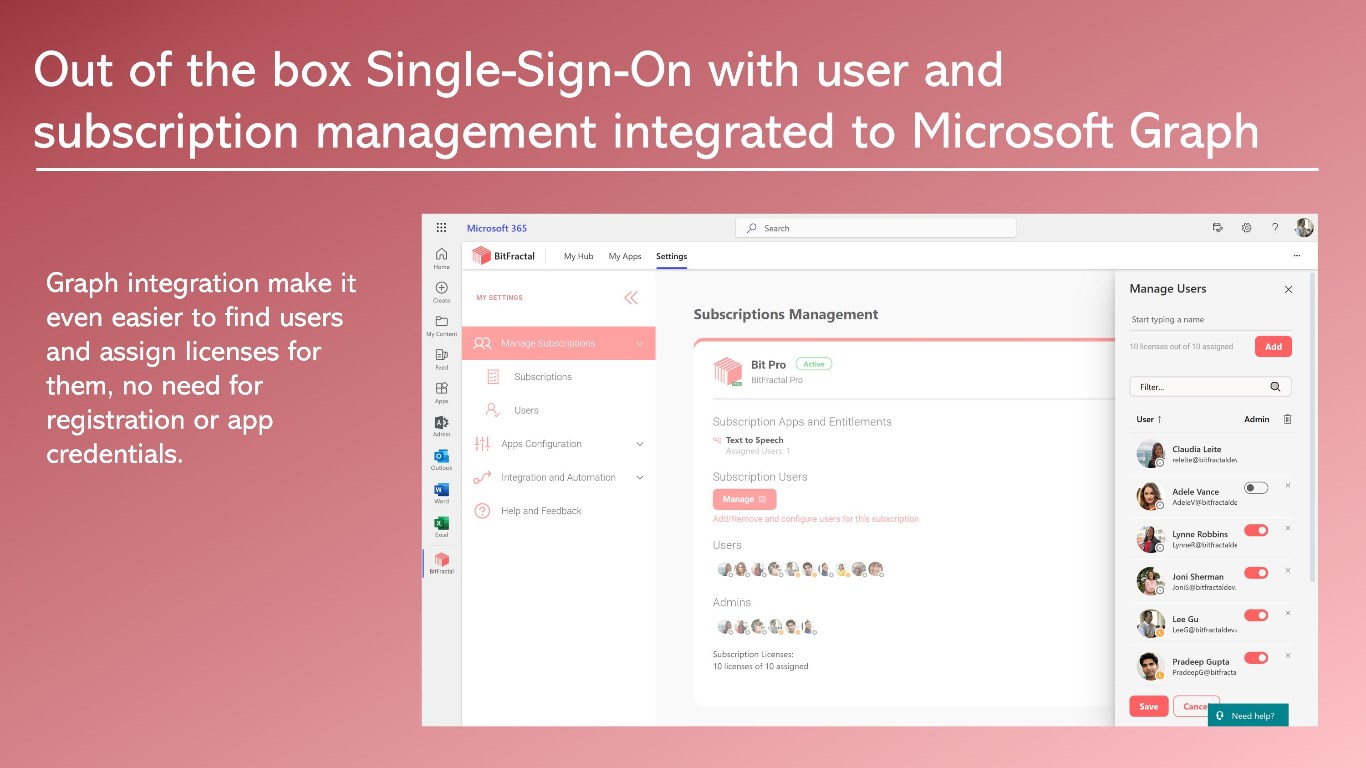1366x768 pixels.
Task: Remove Joni Sherman with the x icon
Action: pyautogui.click(x=1287, y=571)
